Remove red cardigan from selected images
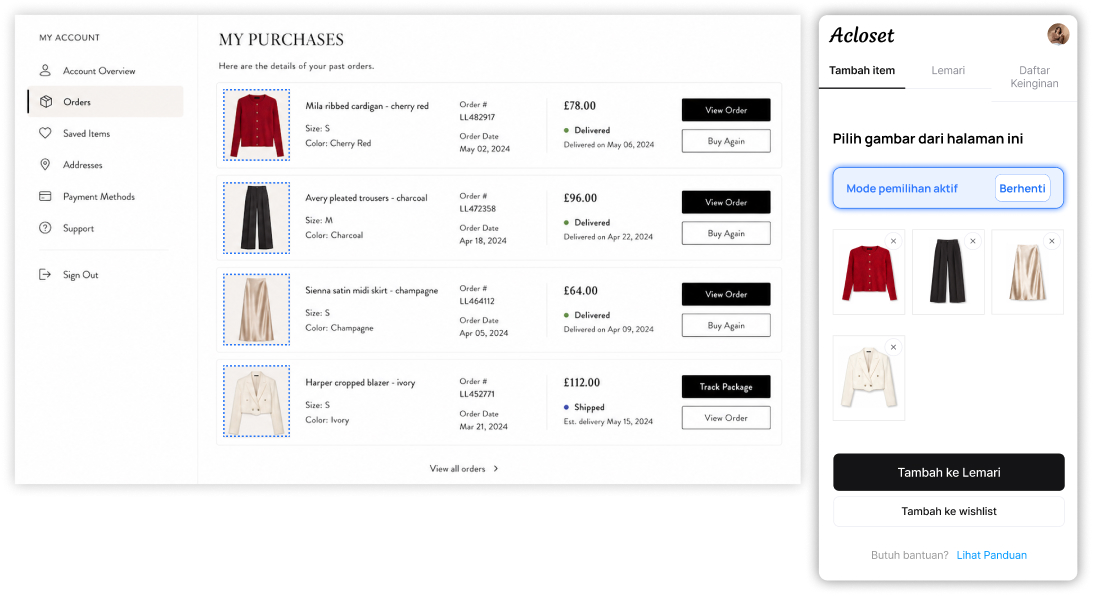 tap(893, 241)
